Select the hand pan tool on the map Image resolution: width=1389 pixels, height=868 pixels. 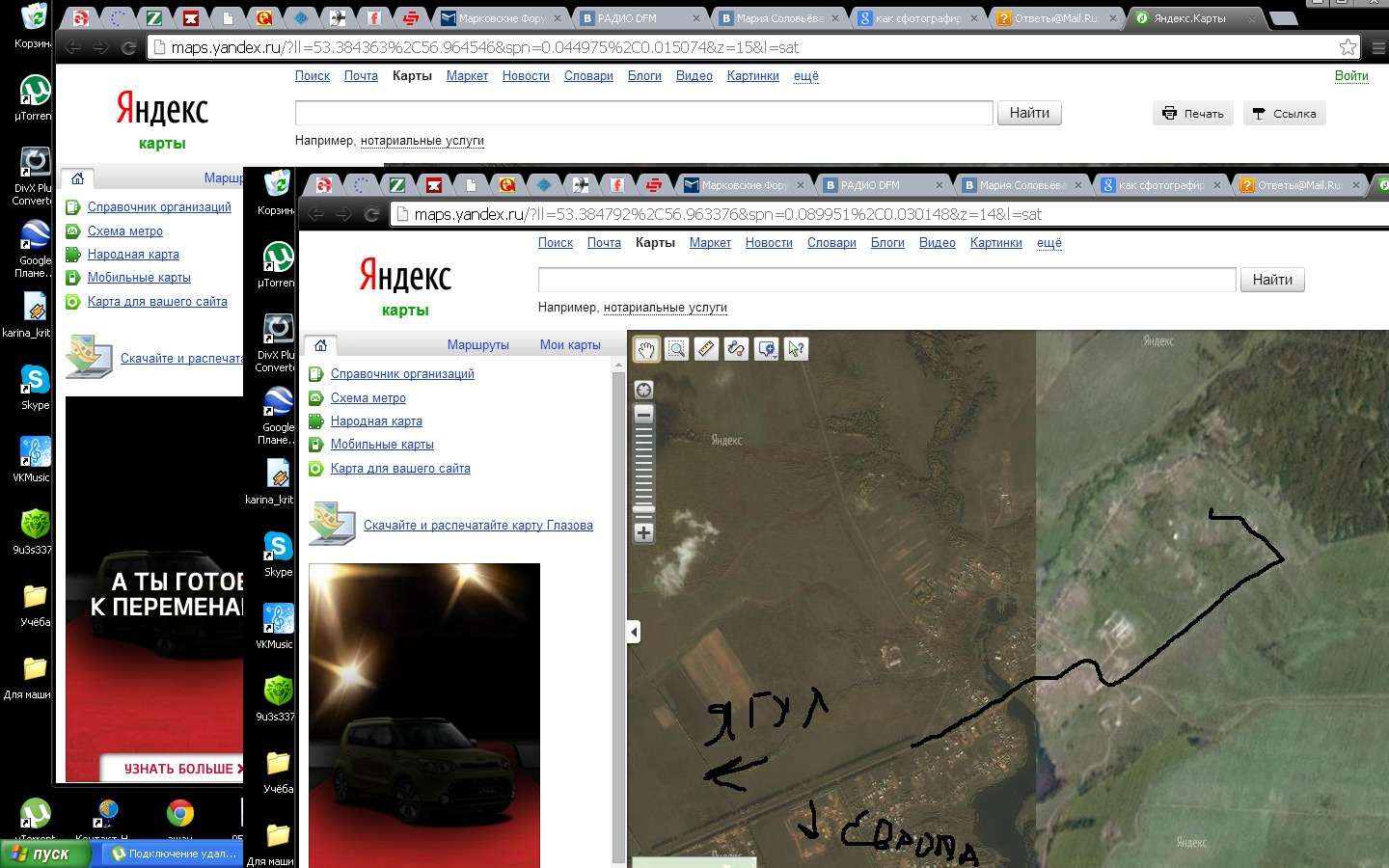[x=646, y=349]
